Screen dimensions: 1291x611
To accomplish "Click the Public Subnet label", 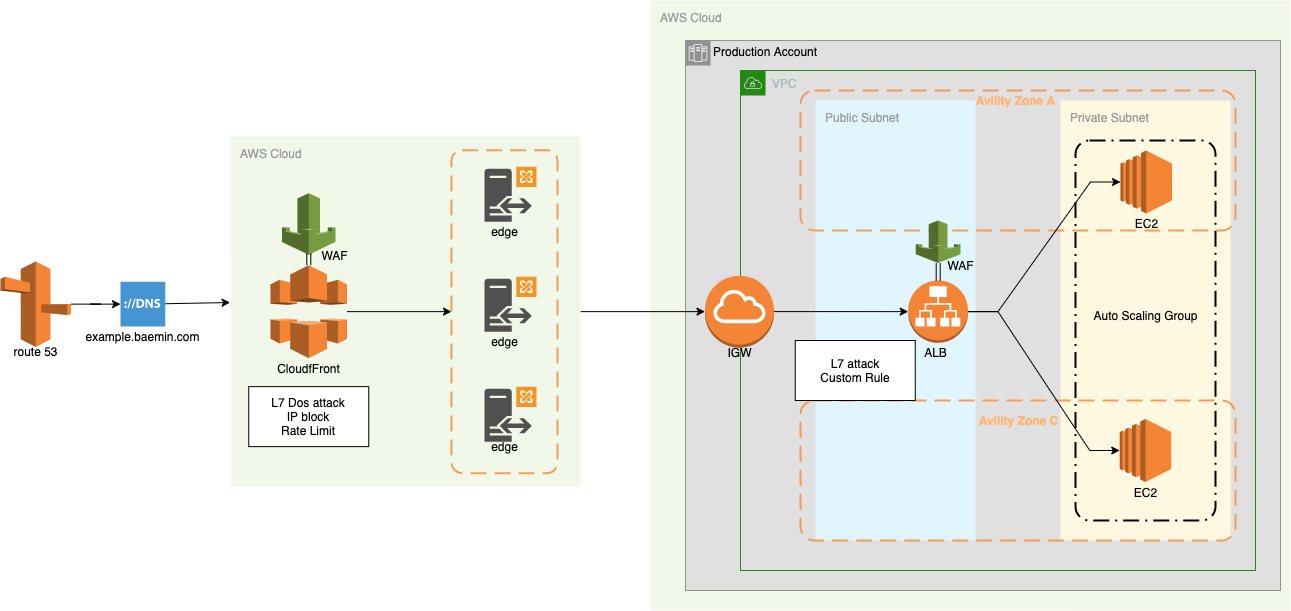I will click(x=862, y=118).
